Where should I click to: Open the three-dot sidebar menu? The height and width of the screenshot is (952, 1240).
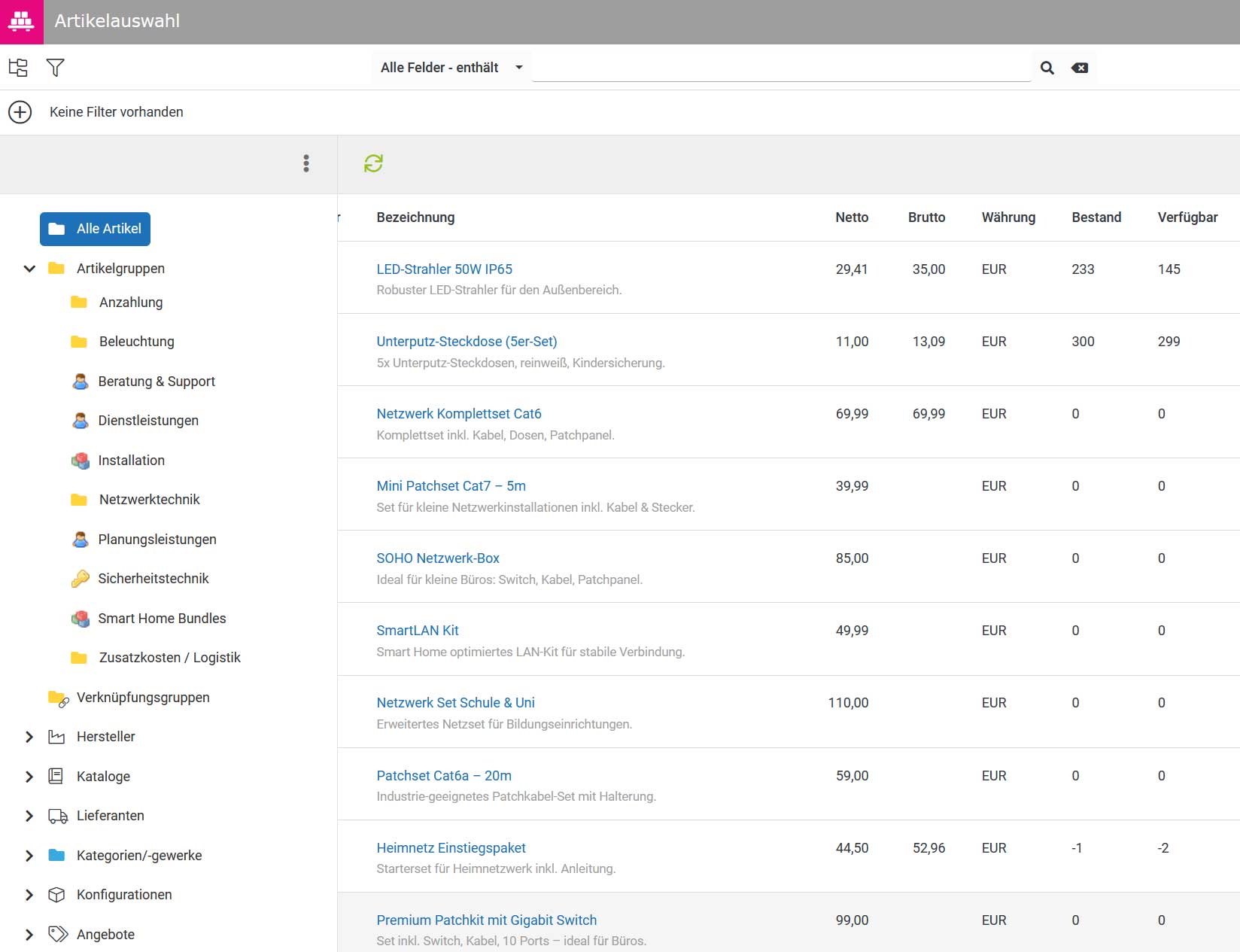click(306, 164)
